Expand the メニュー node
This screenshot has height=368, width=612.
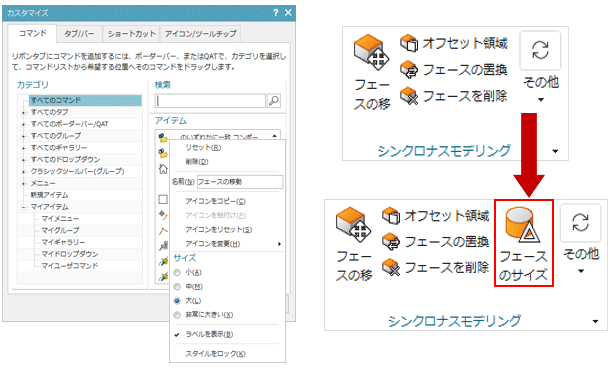(23, 183)
